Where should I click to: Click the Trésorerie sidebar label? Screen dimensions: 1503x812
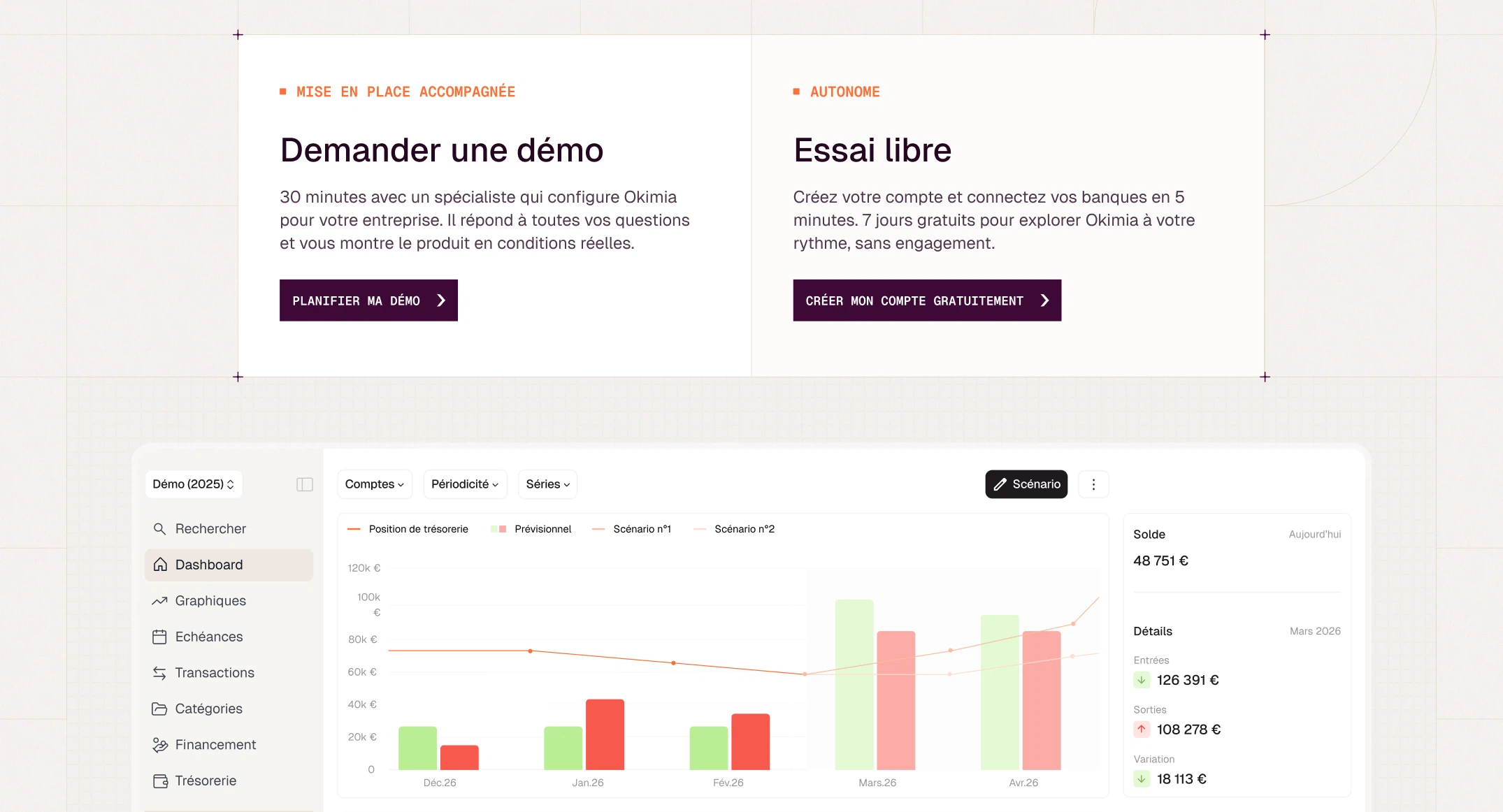[206, 781]
